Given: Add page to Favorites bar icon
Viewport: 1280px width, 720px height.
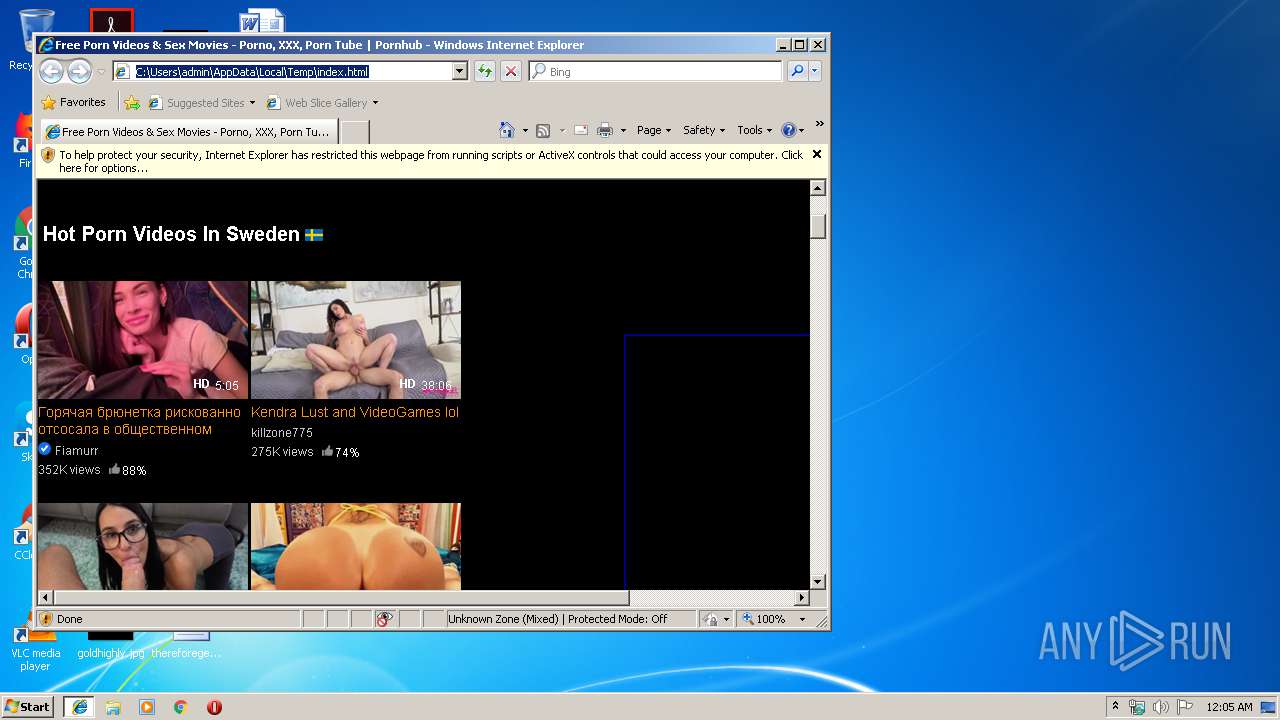Looking at the screenshot, I should click(132, 102).
